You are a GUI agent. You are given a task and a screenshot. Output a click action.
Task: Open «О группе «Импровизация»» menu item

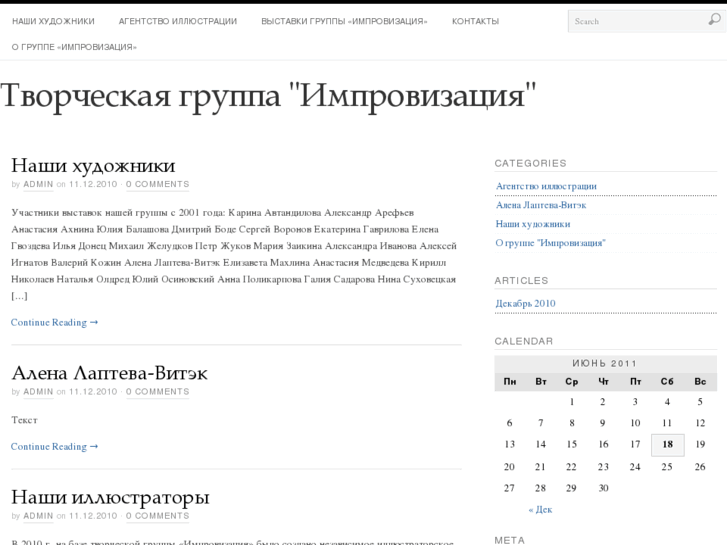[74, 47]
